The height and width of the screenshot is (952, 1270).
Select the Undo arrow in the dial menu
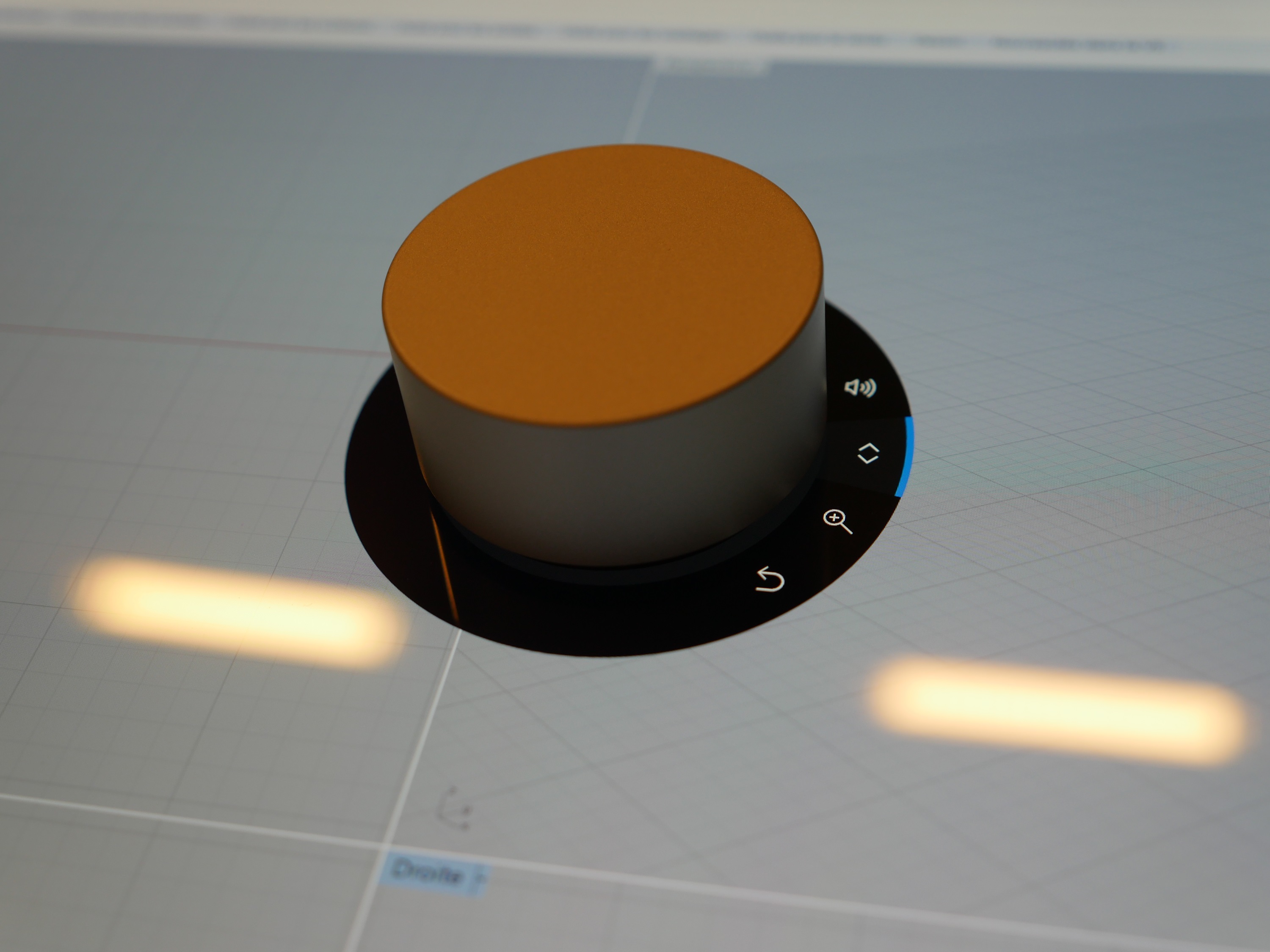pos(770,579)
